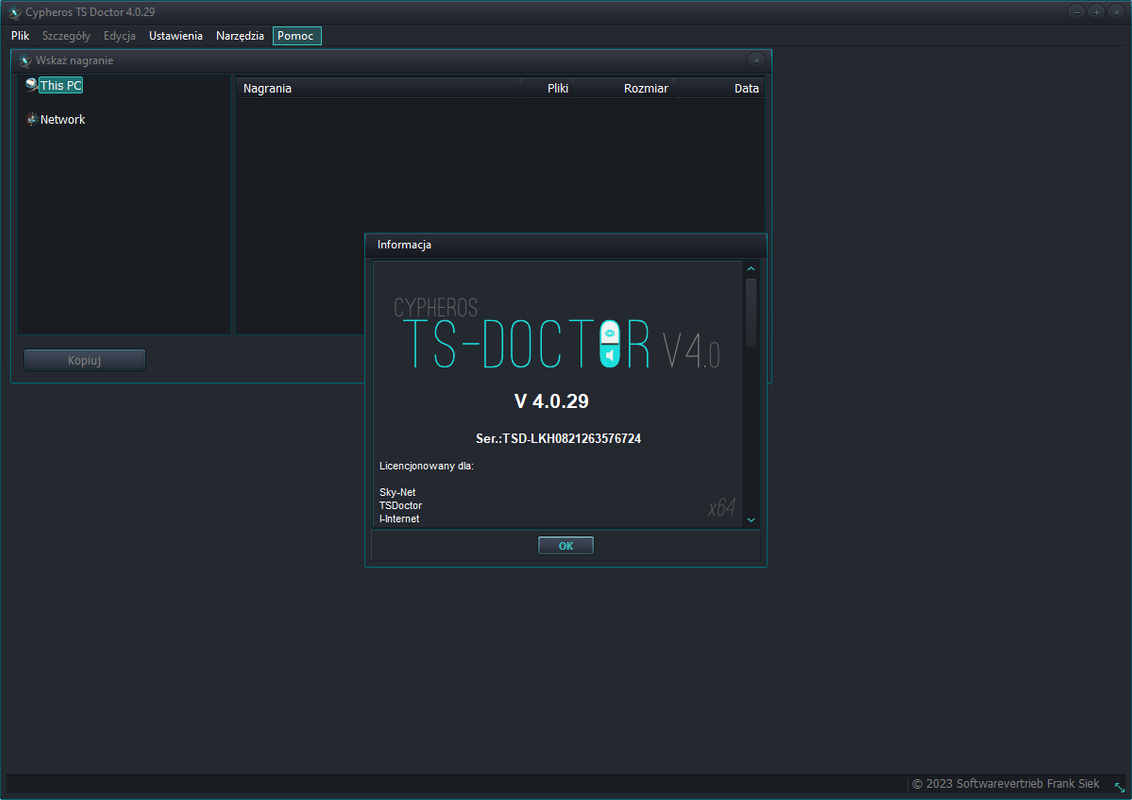
Task: Click the TSDoctor licensee line
Action: [x=401, y=505]
